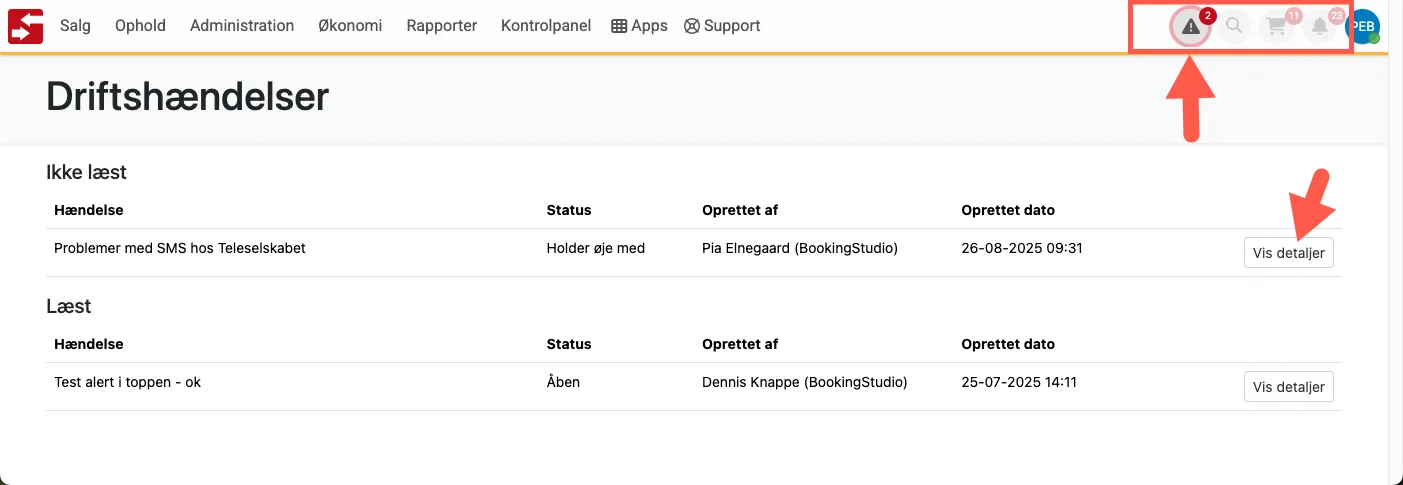
Task: Select the 'Test alert i toppen - ok' event
Action: click(127, 382)
